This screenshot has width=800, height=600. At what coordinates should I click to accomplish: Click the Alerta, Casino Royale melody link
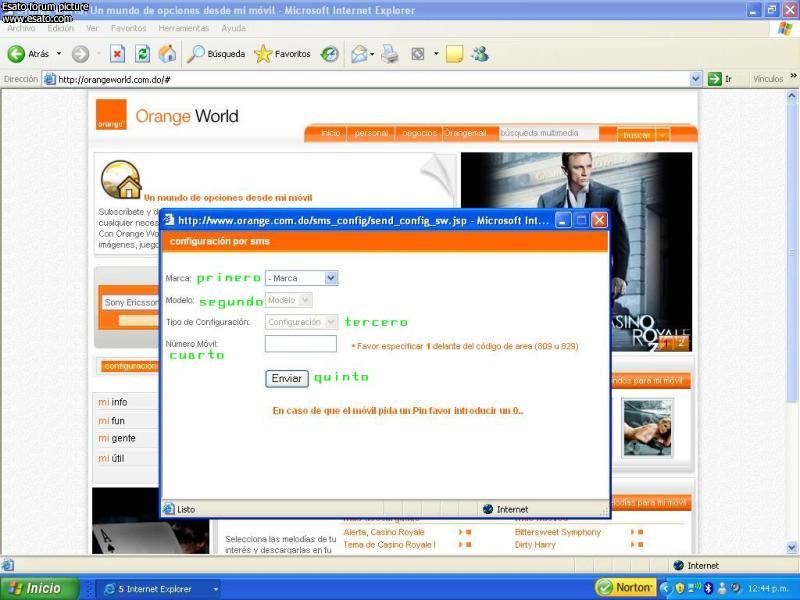click(384, 532)
